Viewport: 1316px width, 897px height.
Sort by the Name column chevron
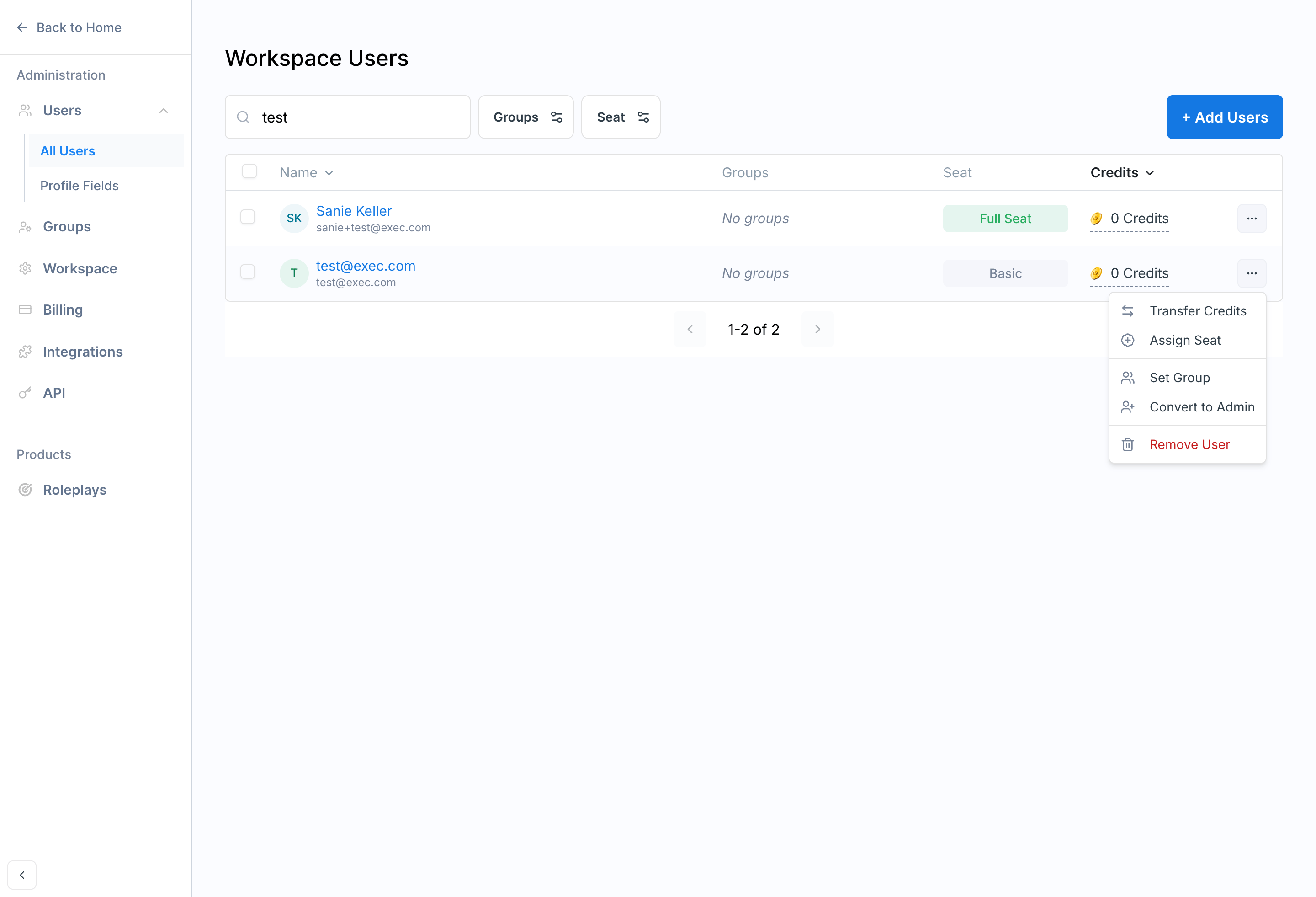pyautogui.click(x=329, y=173)
